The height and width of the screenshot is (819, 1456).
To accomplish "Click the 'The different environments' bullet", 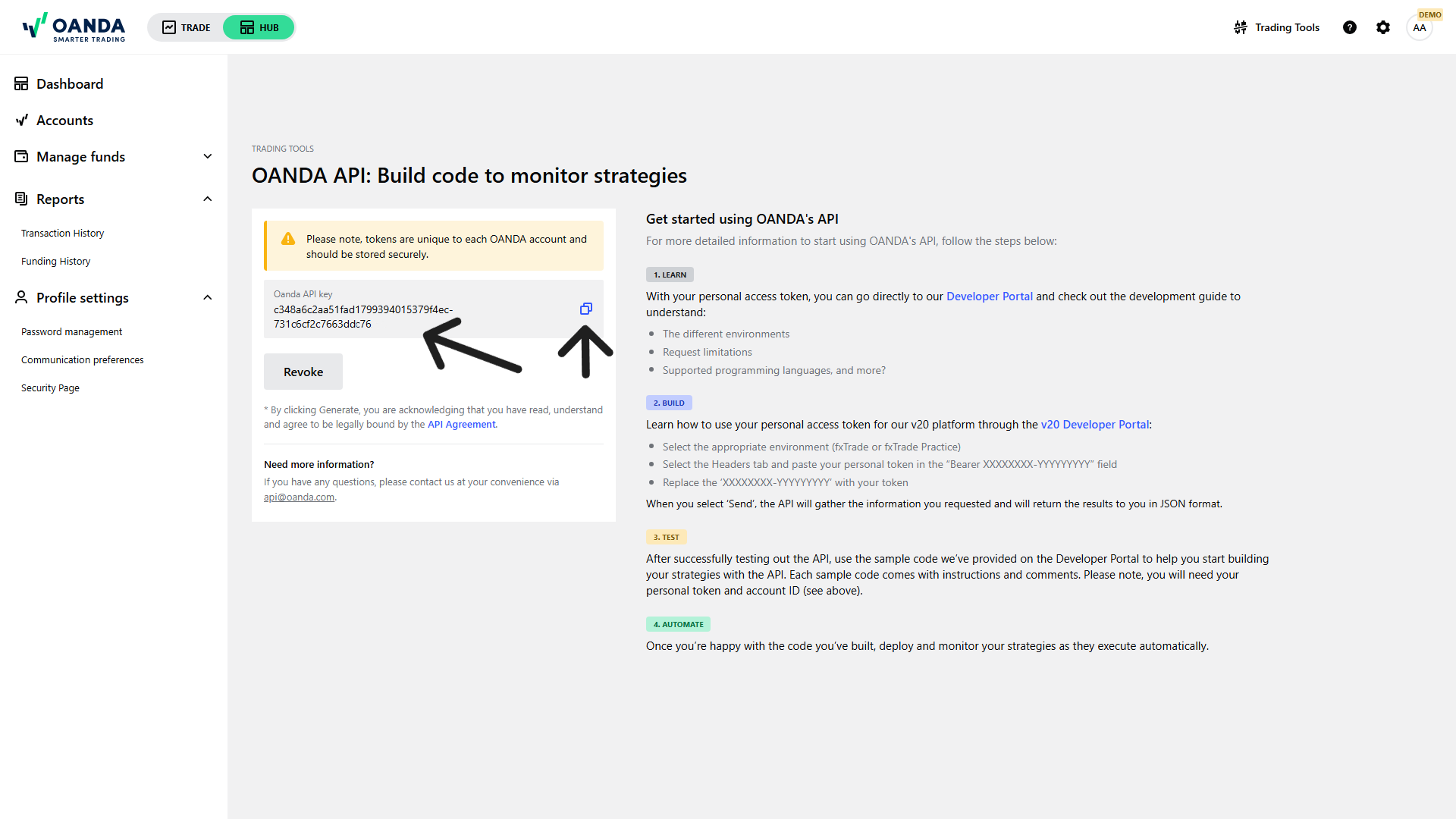I will click(x=726, y=334).
